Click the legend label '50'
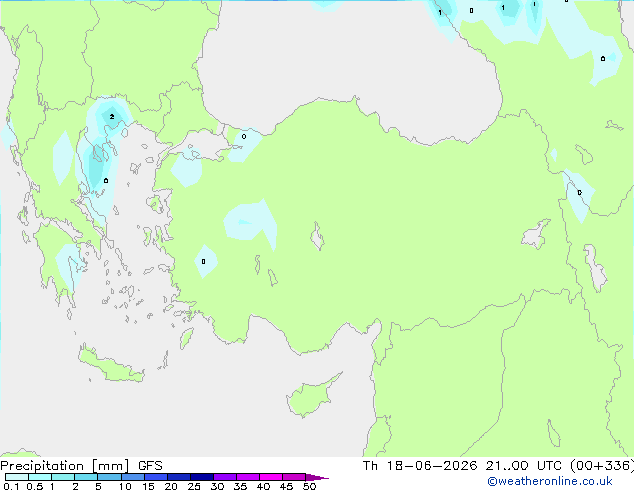634x490 pixels. click(309, 486)
